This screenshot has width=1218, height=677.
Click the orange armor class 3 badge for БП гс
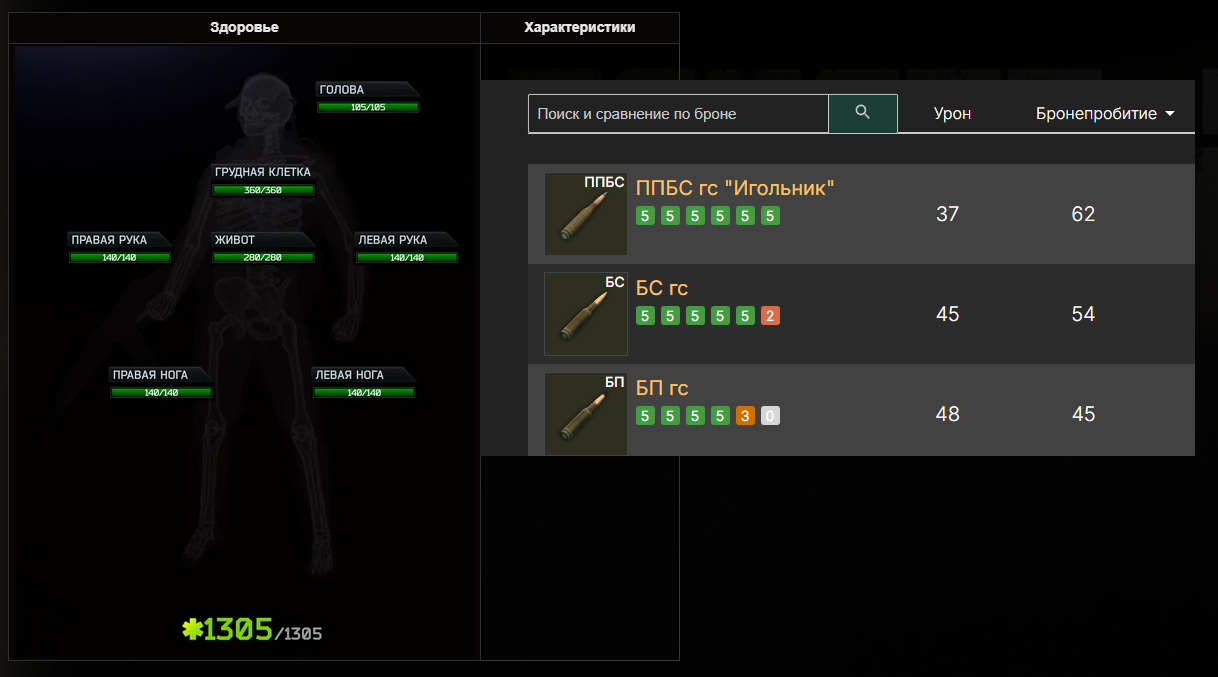(x=745, y=416)
